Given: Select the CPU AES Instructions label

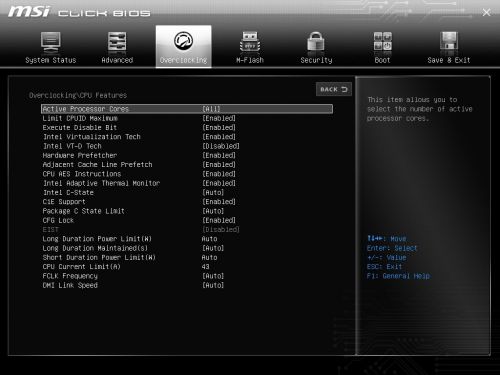Looking at the screenshot, I should pyautogui.click(x=82, y=174).
